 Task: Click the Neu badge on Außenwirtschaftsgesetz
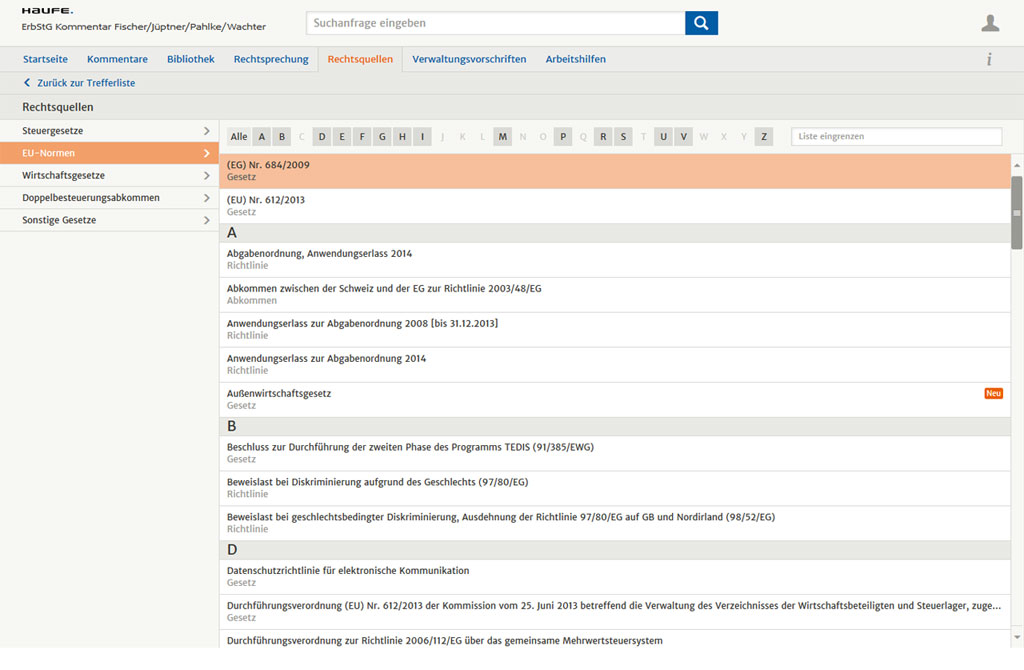tap(993, 393)
